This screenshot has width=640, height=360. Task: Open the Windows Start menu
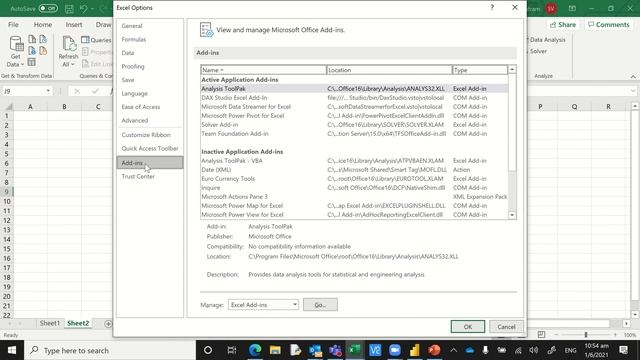click(12, 350)
